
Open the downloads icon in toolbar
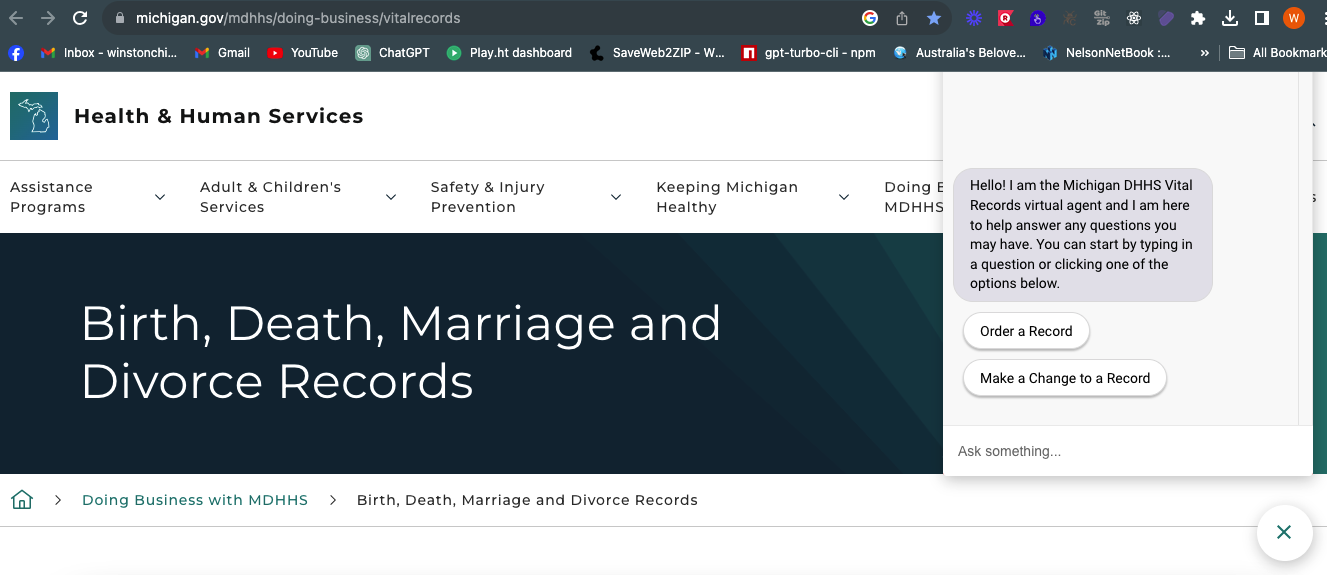pyautogui.click(x=1230, y=18)
